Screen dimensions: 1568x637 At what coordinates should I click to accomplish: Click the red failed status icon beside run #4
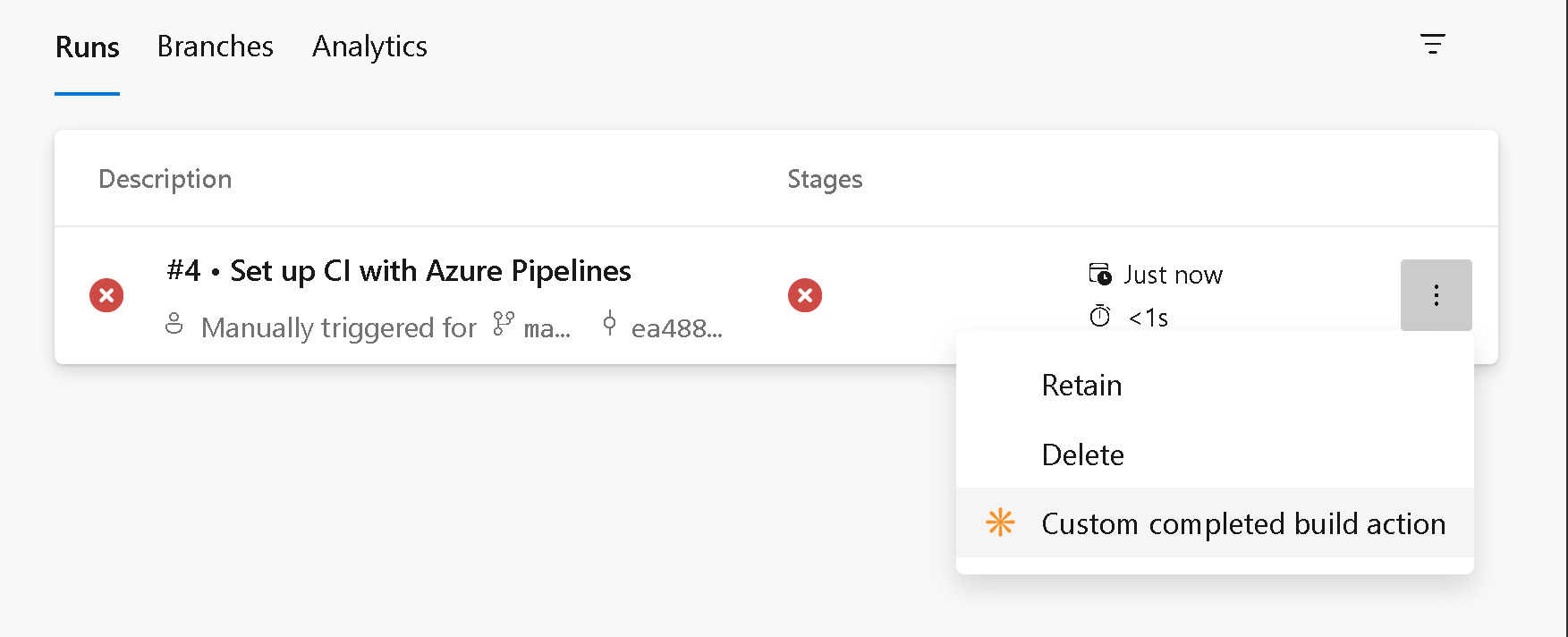[x=106, y=295]
